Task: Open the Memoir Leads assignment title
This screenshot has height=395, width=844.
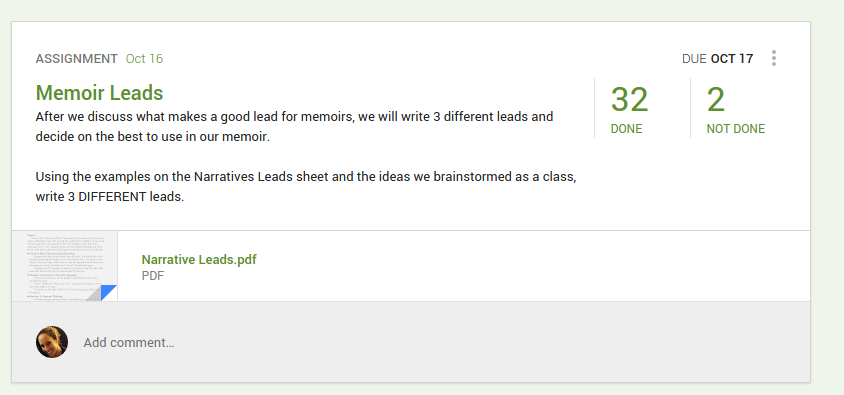Action: (x=99, y=93)
